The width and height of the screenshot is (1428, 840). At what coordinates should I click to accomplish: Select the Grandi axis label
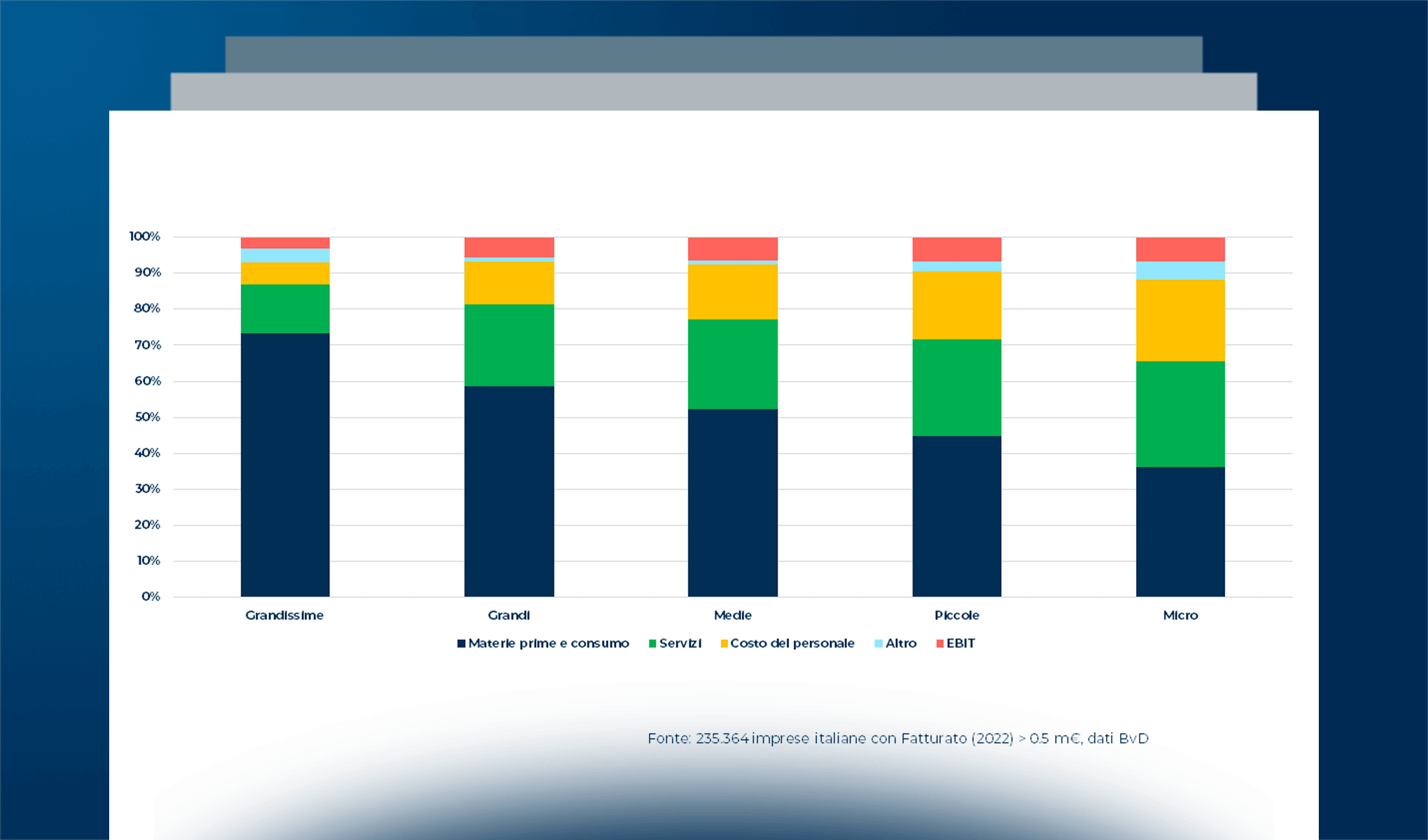pyautogui.click(x=509, y=615)
